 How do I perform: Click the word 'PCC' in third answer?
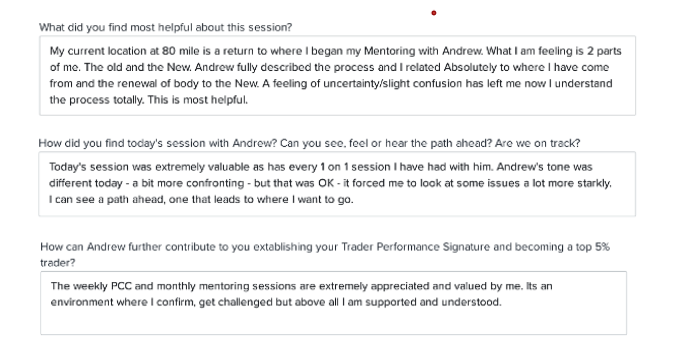point(121,286)
